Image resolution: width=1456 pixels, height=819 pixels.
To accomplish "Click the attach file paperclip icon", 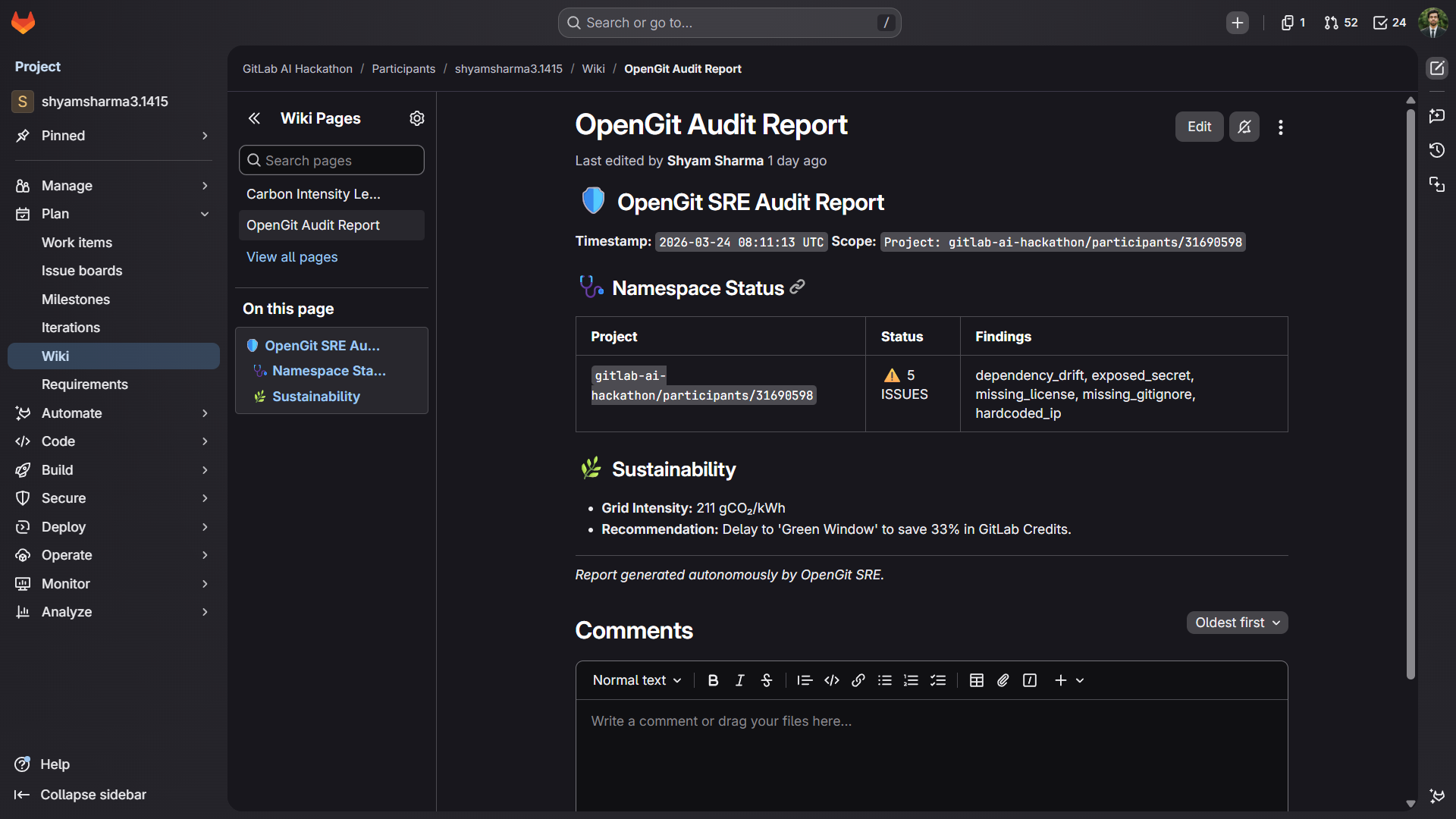I will pos(1003,680).
